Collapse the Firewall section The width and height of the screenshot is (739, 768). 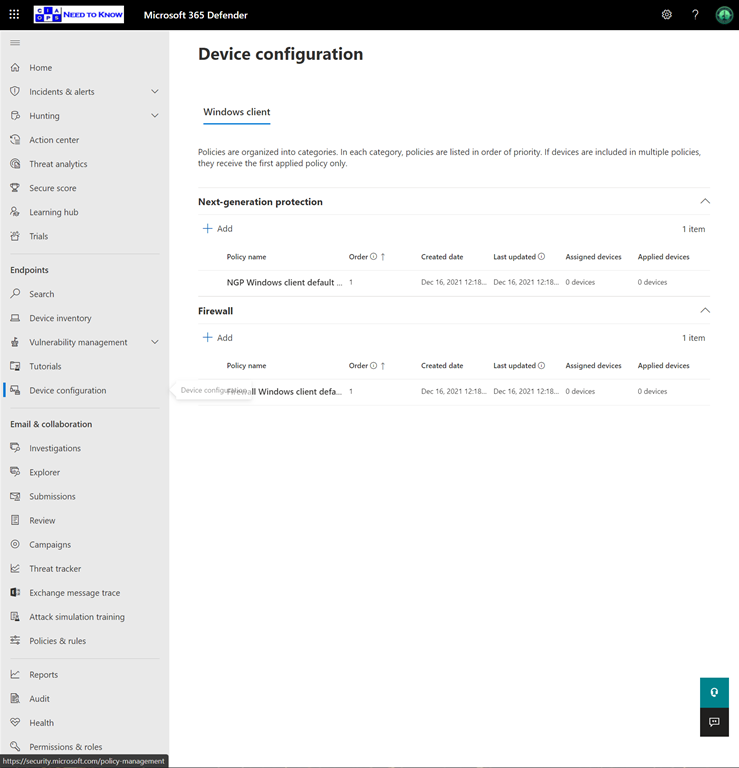(x=704, y=311)
